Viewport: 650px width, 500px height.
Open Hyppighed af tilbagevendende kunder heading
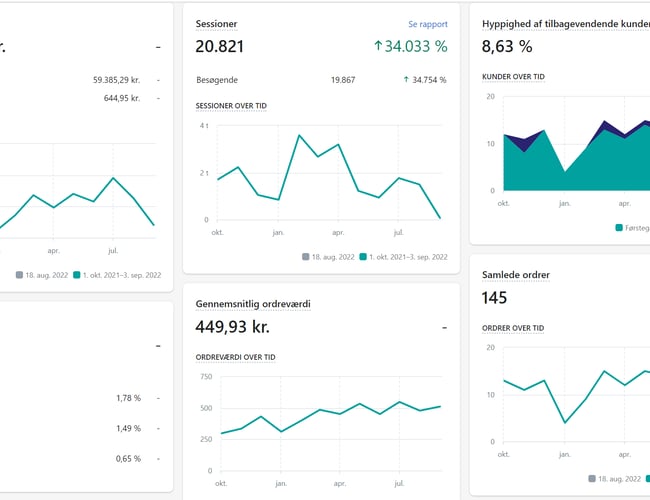(x=565, y=24)
